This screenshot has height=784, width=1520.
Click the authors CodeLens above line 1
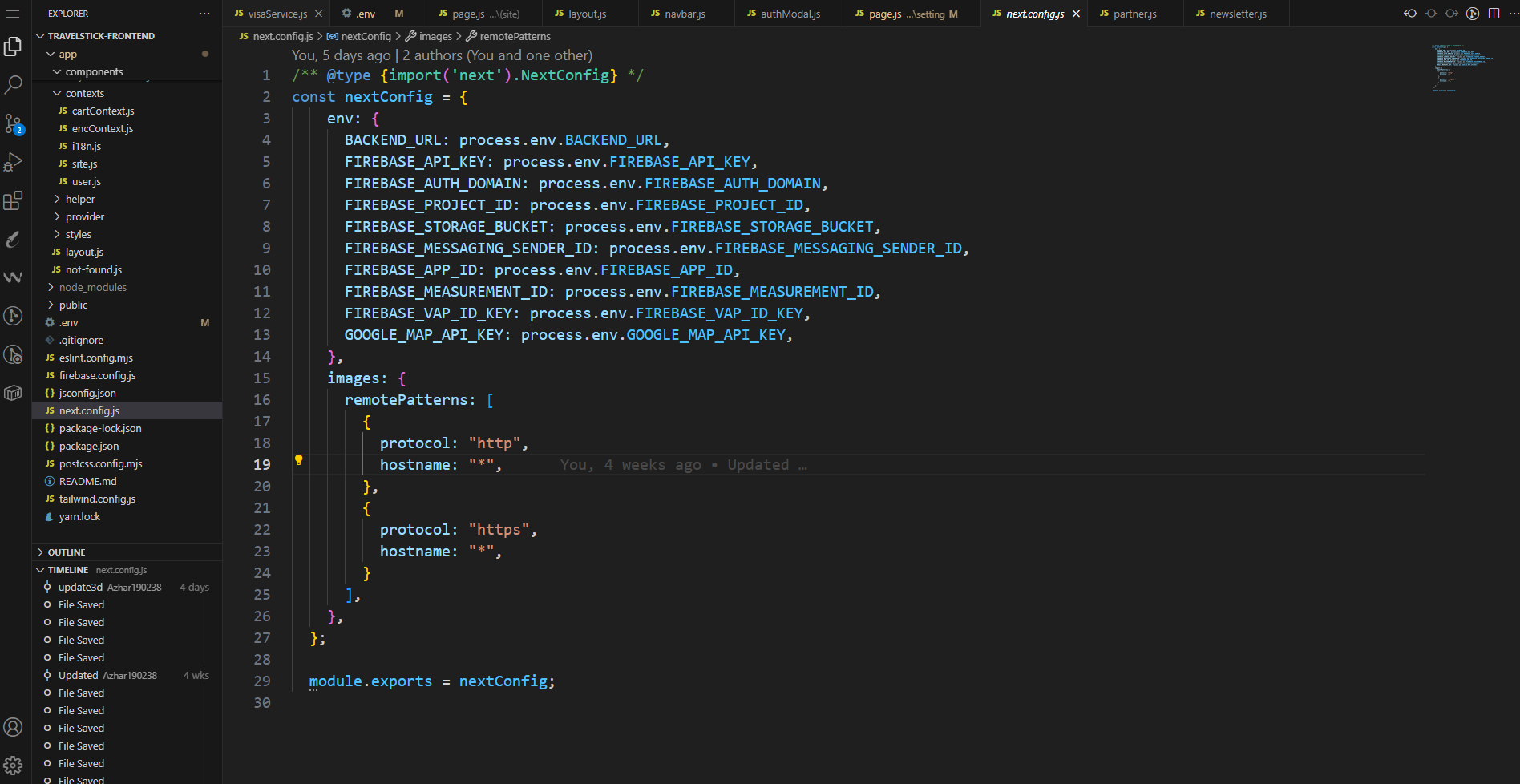click(442, 55)
